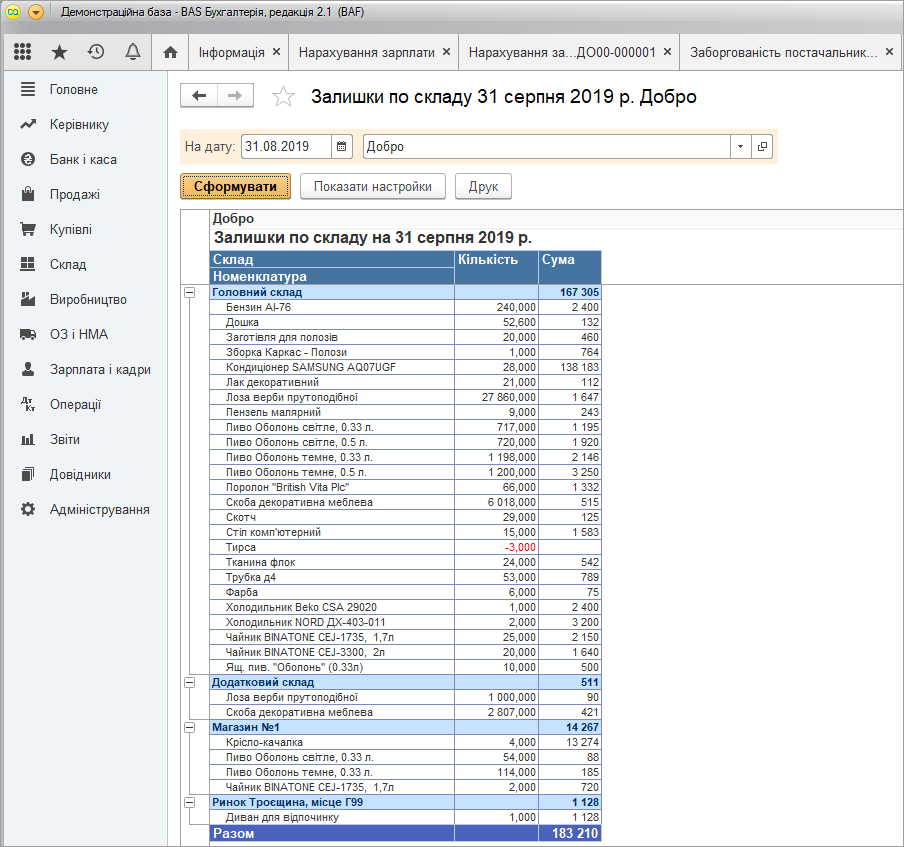The image size is (904, 847).
Task: Close the Інформація tab
Action: click(276, 52)
